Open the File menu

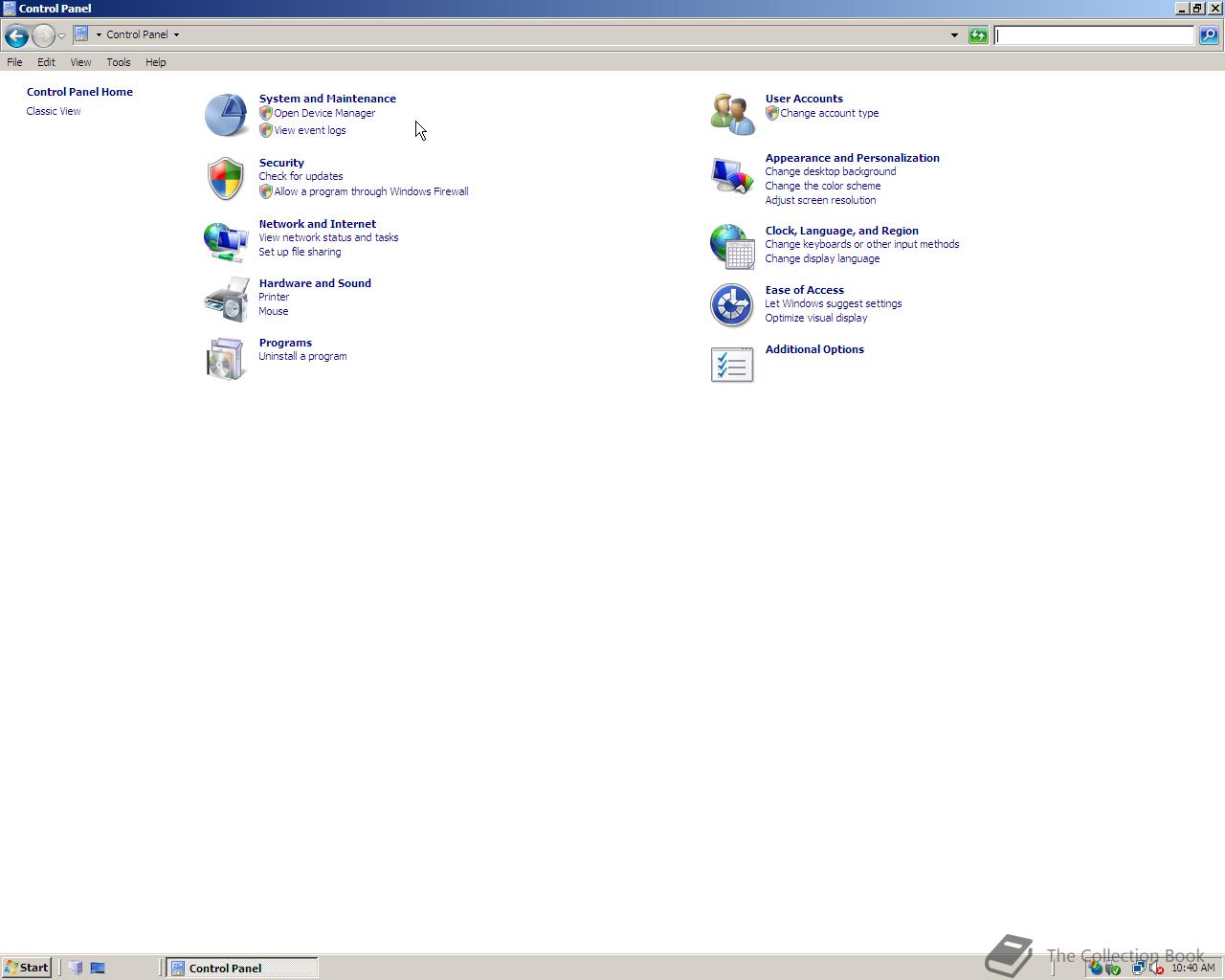[x=14, y=62]
